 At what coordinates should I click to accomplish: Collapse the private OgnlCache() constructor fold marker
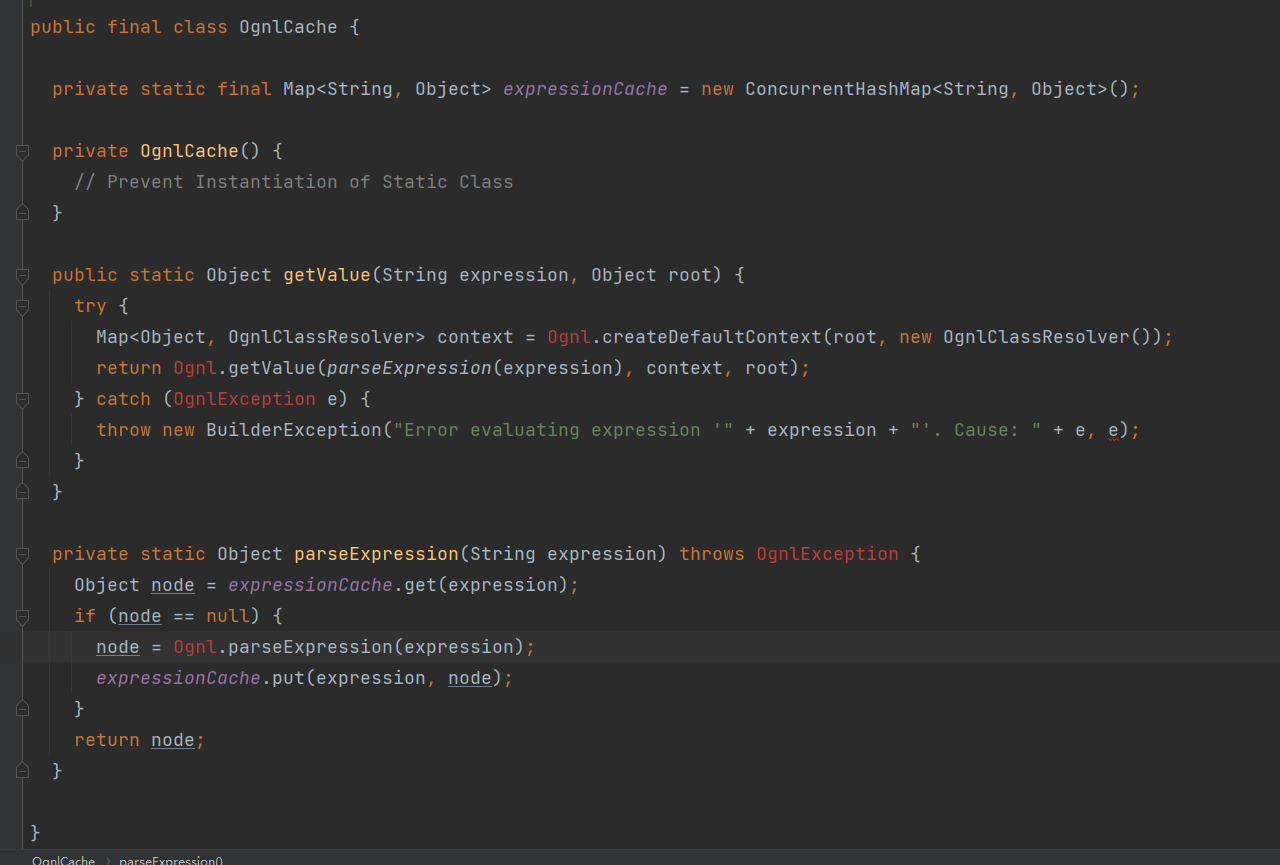(x=22, y=151)
